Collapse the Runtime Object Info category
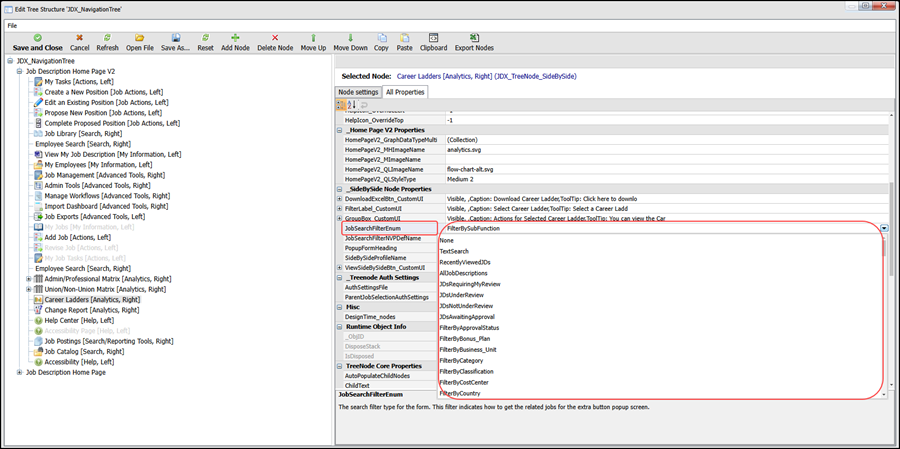This screenshot has height=449, width=900. pos(339,327)
